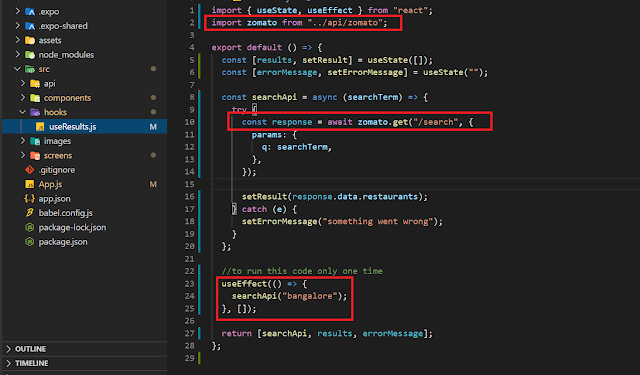Viewport: 640px width, 375px height.
Task: Expand the components folder chevron
Action: (x=23, y=98)
